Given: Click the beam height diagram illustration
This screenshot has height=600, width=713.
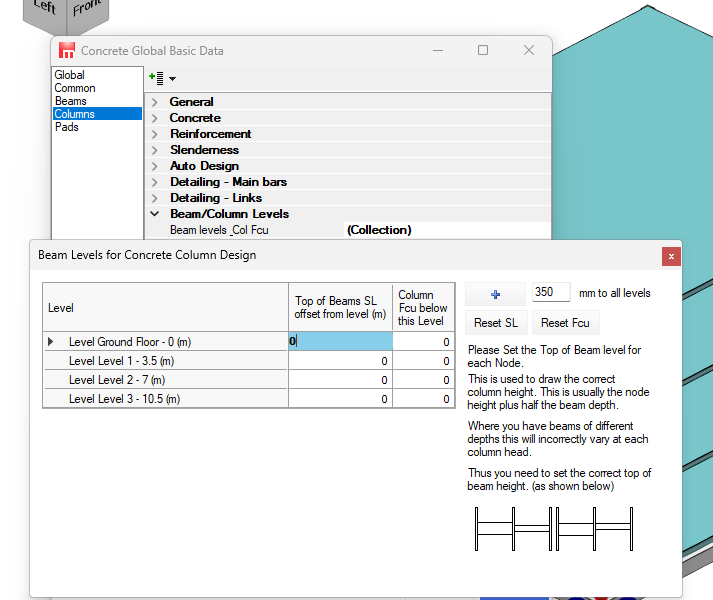Looking at the screenshot, I should coord(554,529).
